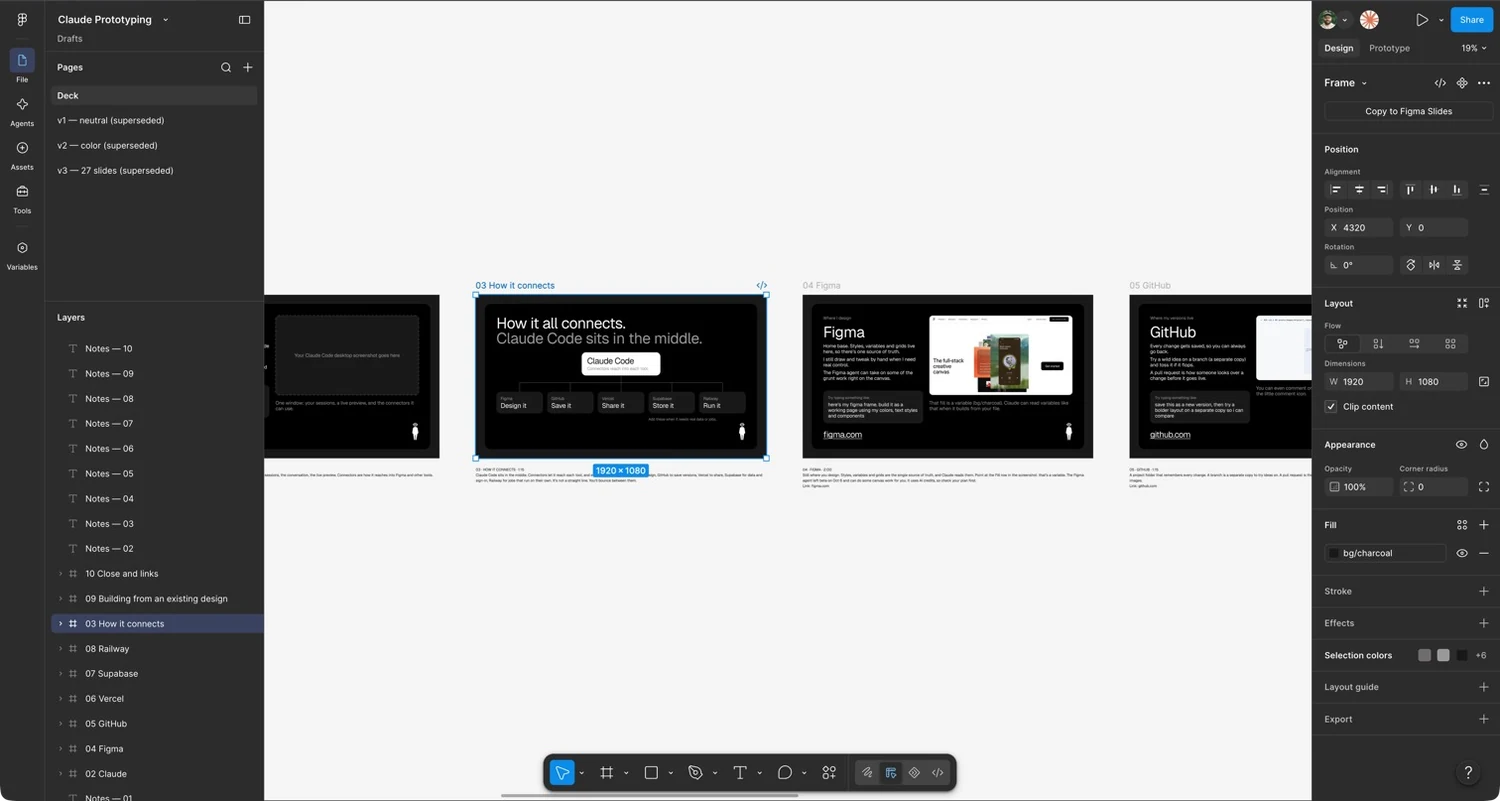Search pages with the magnifier icon

pyautogui.click(x=226, y=67)
